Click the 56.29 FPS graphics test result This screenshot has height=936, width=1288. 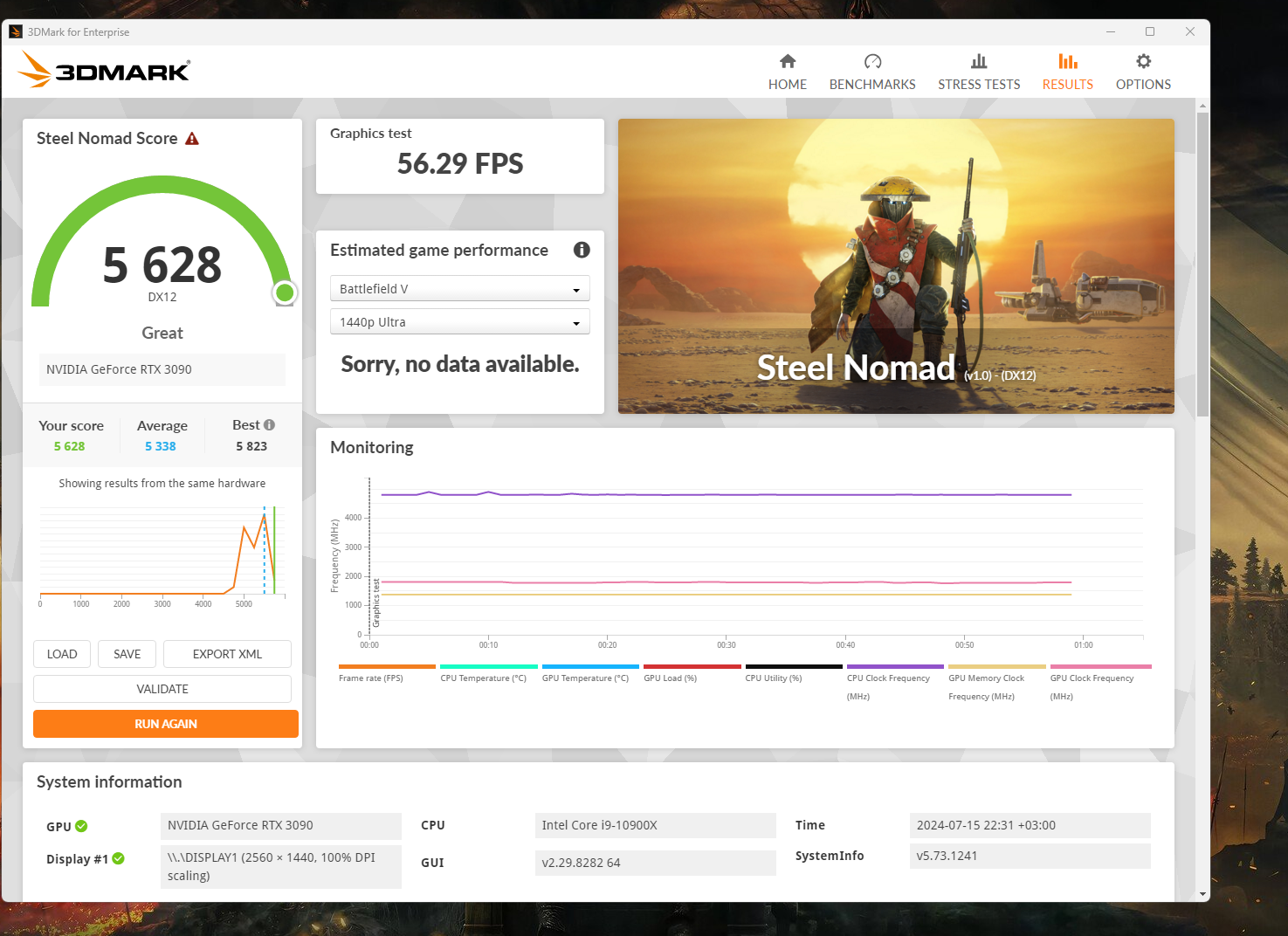[x=460, y=163]
